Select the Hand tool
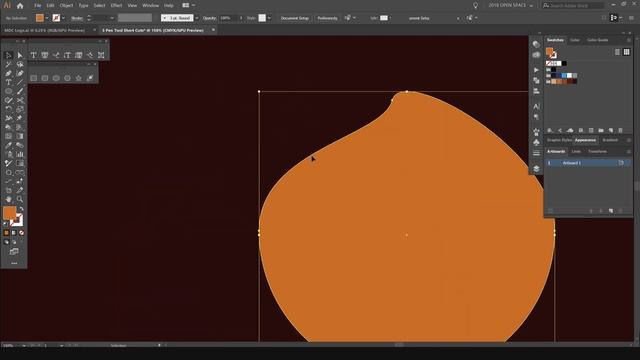The image size is (640, 360). (8, 199)
